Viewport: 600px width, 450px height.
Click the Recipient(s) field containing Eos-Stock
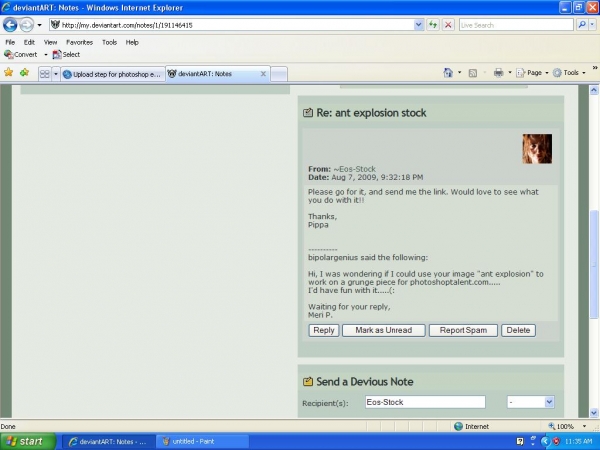(x=425, y=402)
